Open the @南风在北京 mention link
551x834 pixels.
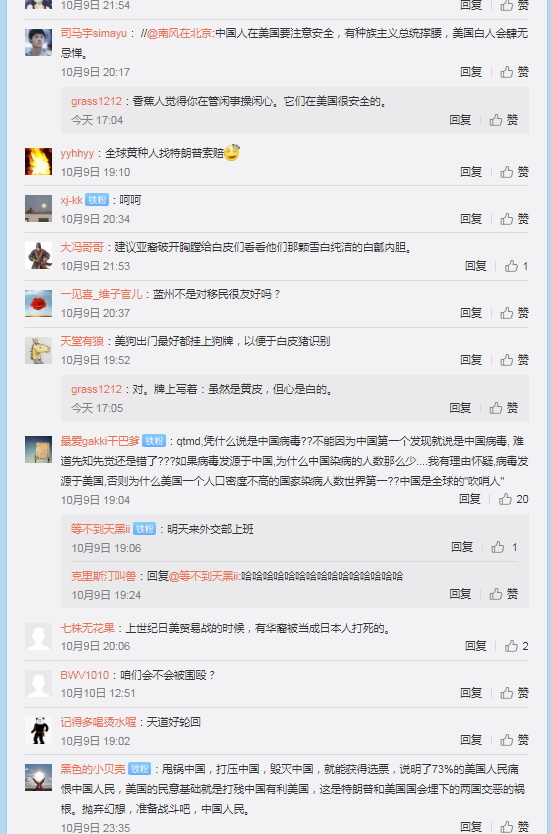(x=179, y=34)
